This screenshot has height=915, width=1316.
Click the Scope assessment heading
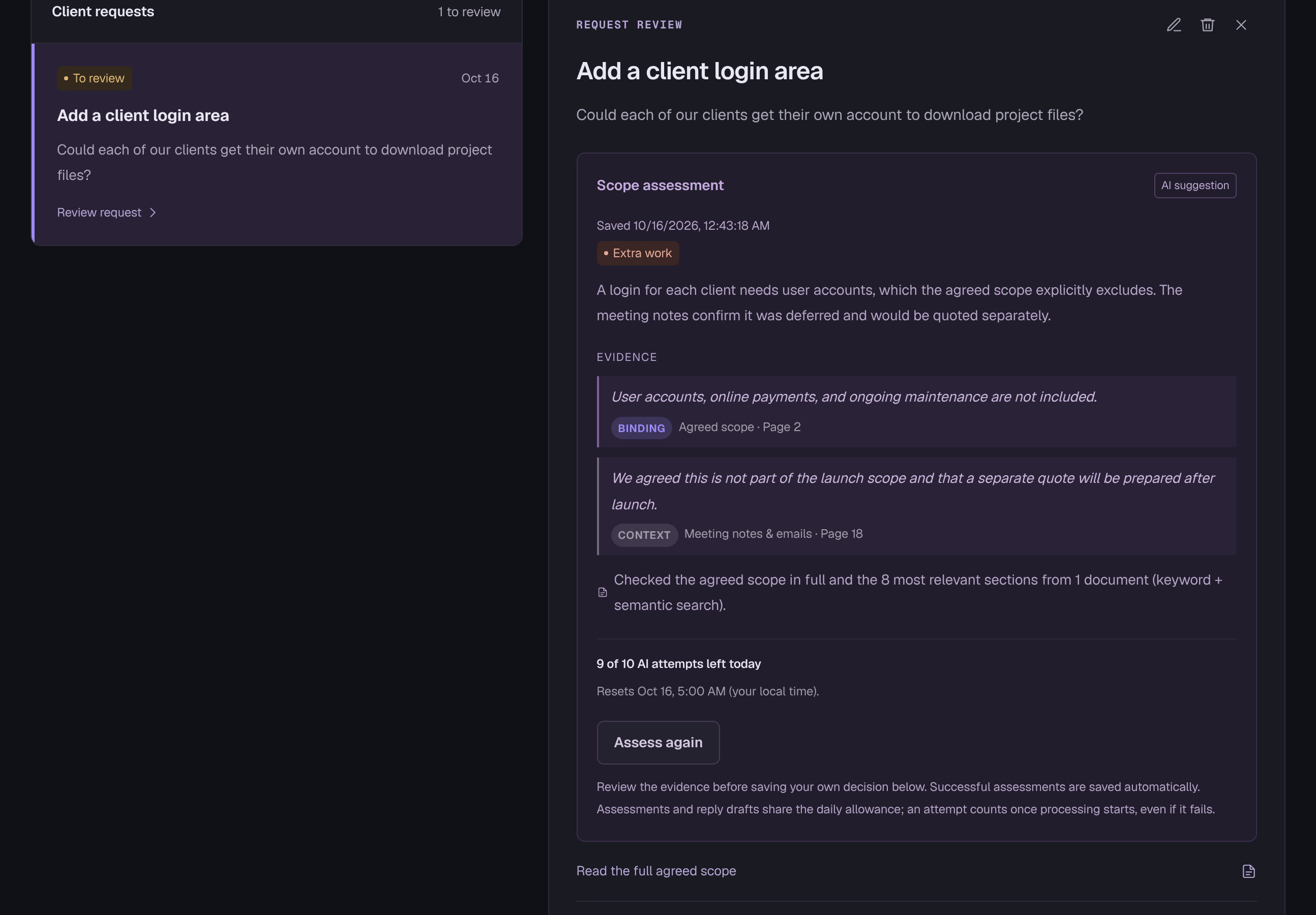(661, 186)
